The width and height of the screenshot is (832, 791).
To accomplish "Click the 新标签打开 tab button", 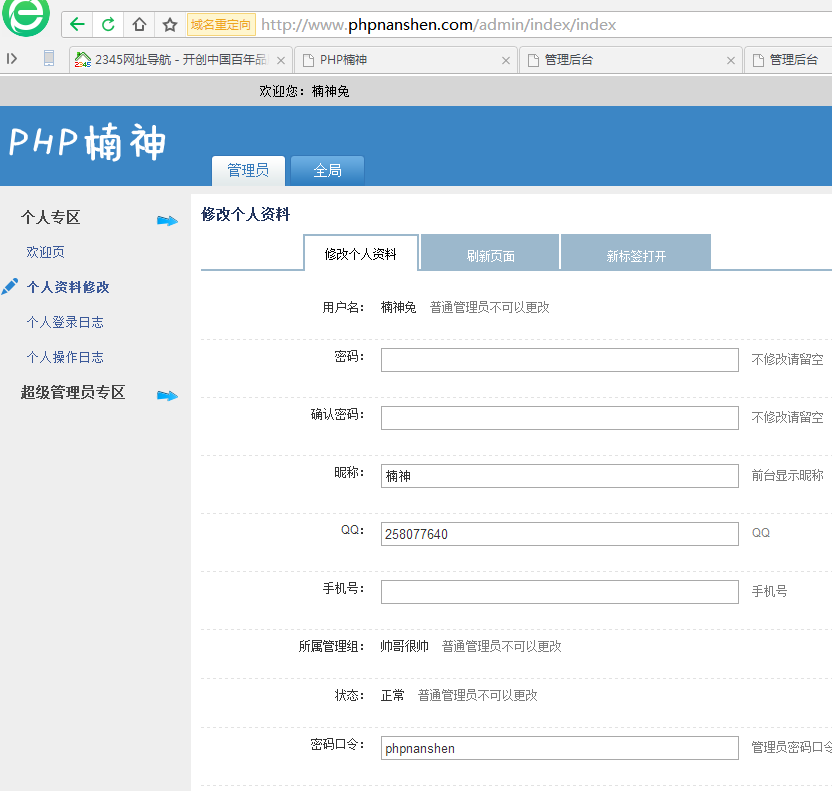I will click(636, 254).
